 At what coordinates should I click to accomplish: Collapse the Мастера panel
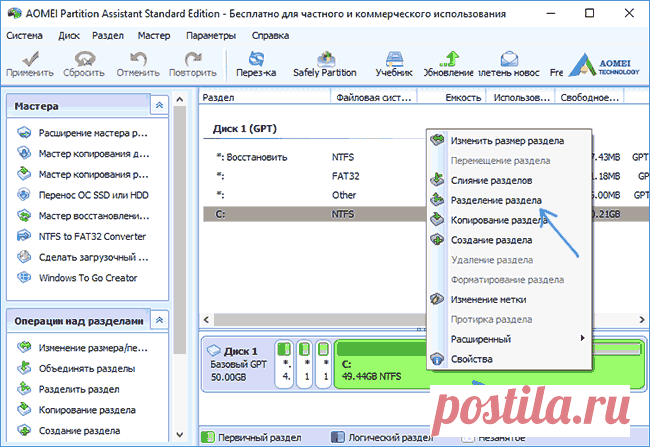point(160,106)
